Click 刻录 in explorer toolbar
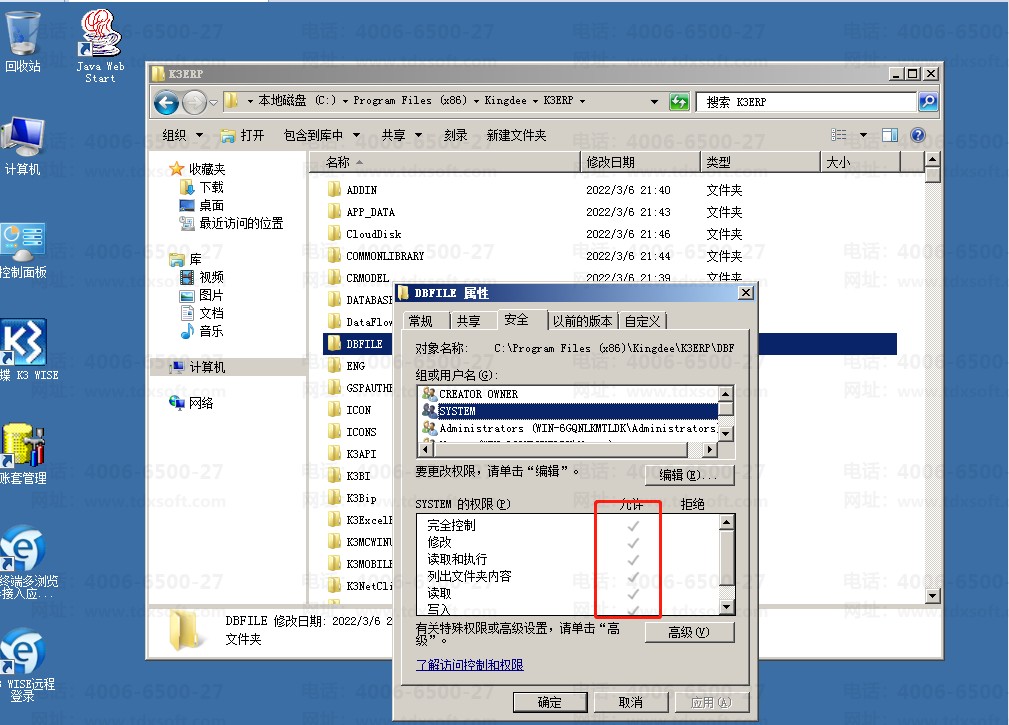 [456, 135]
